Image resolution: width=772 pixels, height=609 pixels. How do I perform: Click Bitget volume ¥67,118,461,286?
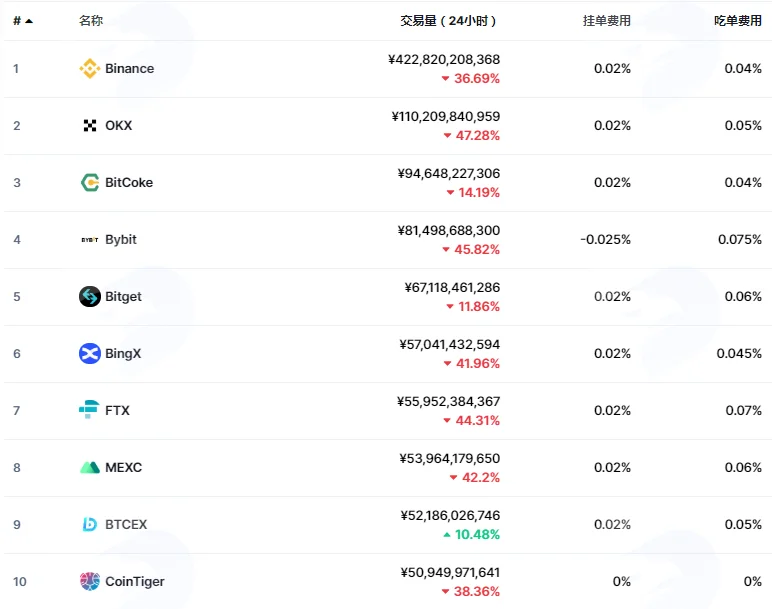tap(452, 288)
